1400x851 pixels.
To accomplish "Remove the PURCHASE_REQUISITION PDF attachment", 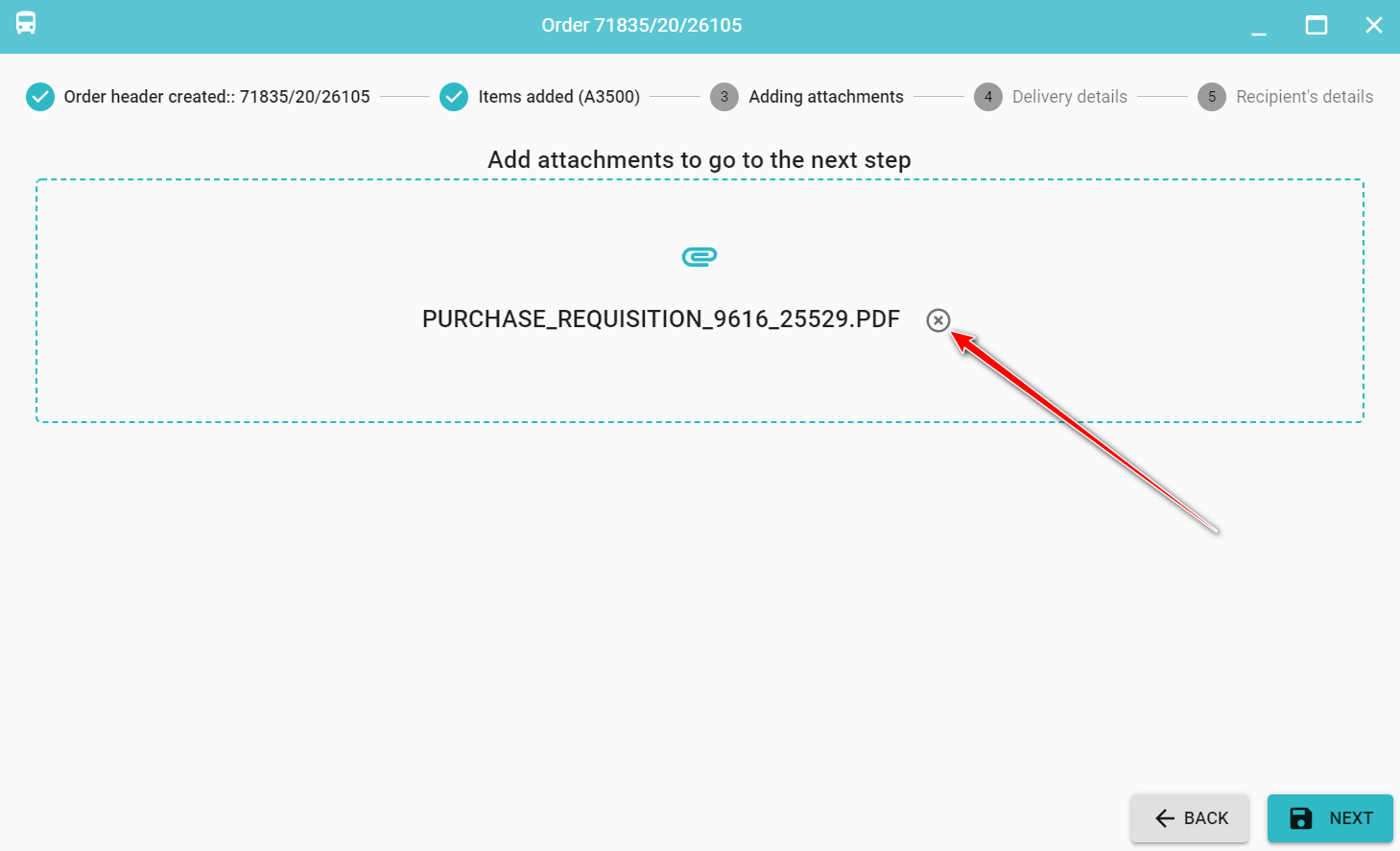I will 937,320.
